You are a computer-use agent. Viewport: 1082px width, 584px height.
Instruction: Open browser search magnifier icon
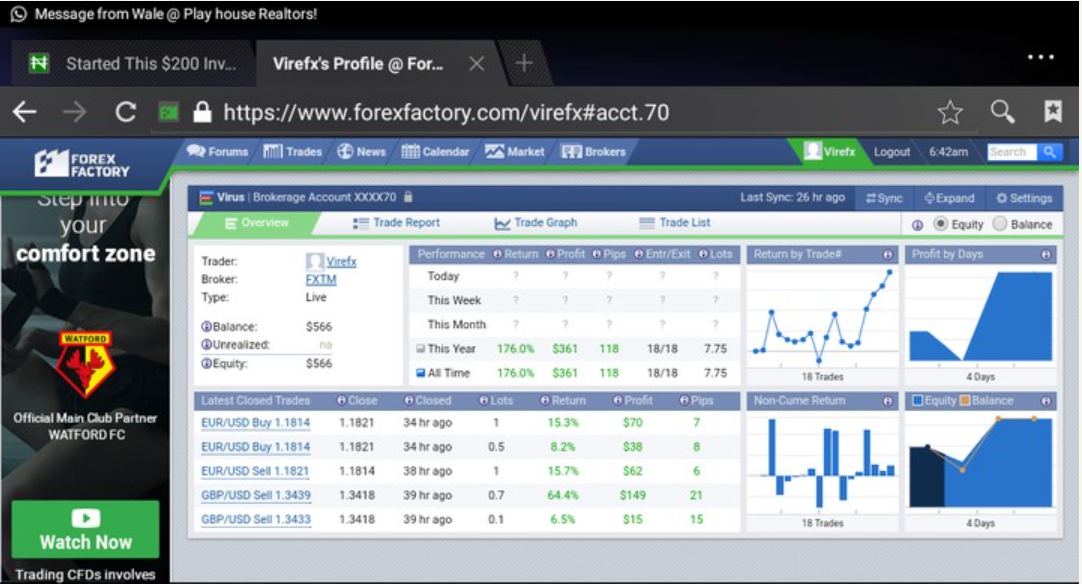click(x=1002, y=111)
